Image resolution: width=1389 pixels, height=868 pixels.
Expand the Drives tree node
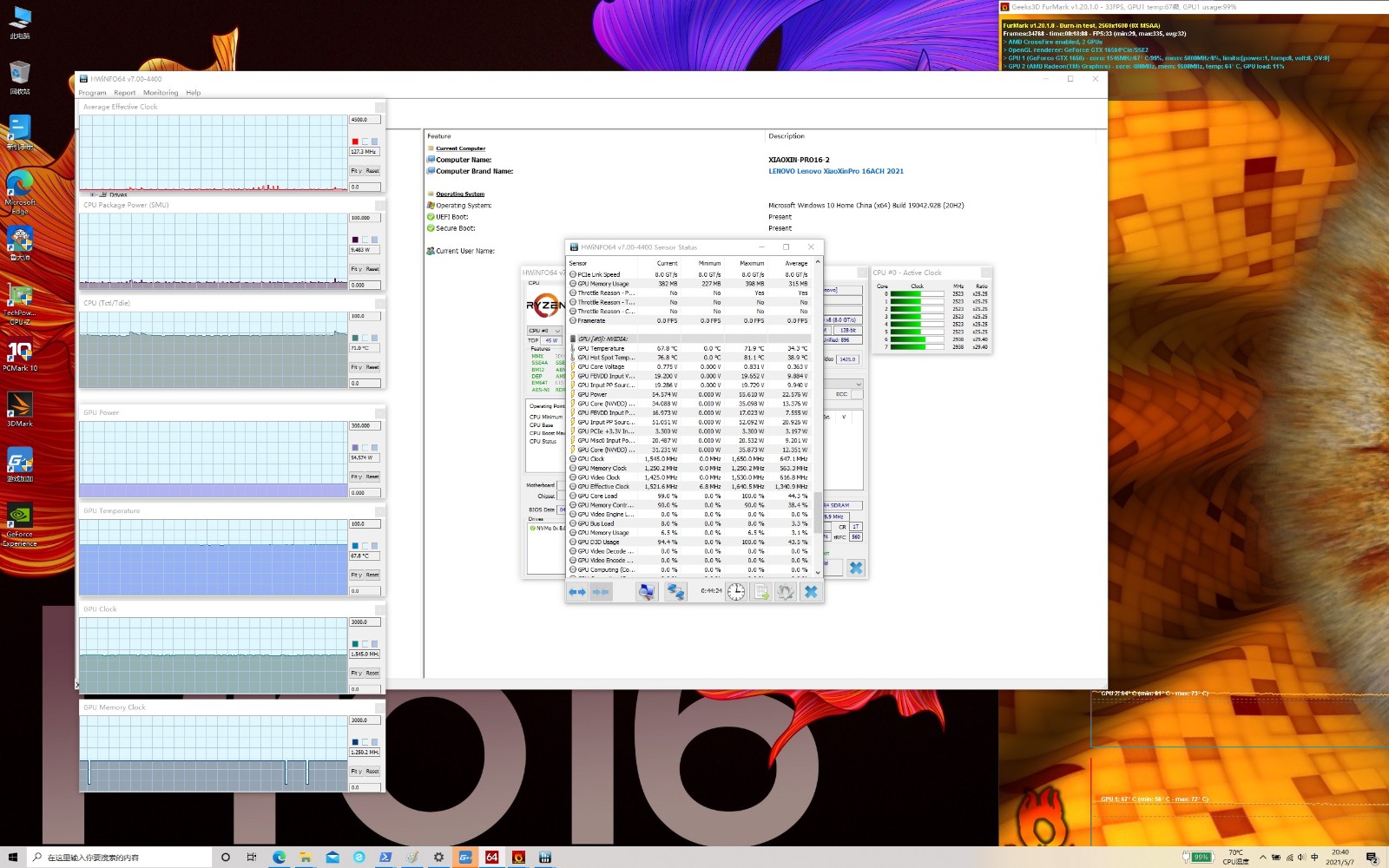[x=93, y=194]
